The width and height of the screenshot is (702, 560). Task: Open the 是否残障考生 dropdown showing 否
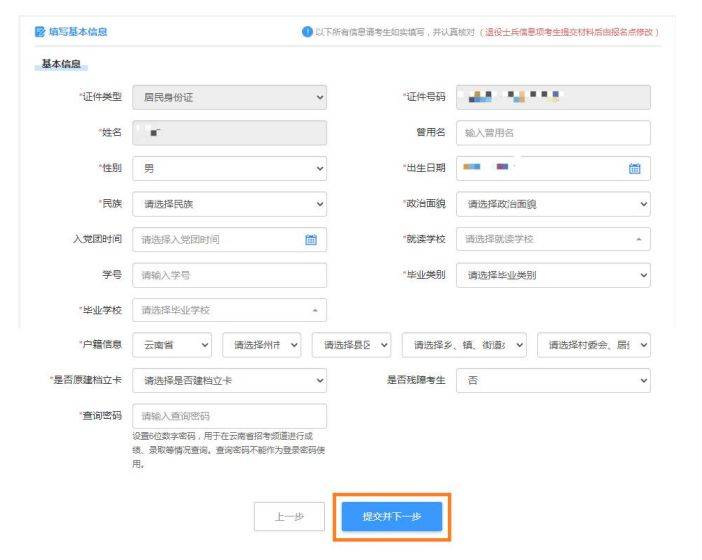point(553,380)
